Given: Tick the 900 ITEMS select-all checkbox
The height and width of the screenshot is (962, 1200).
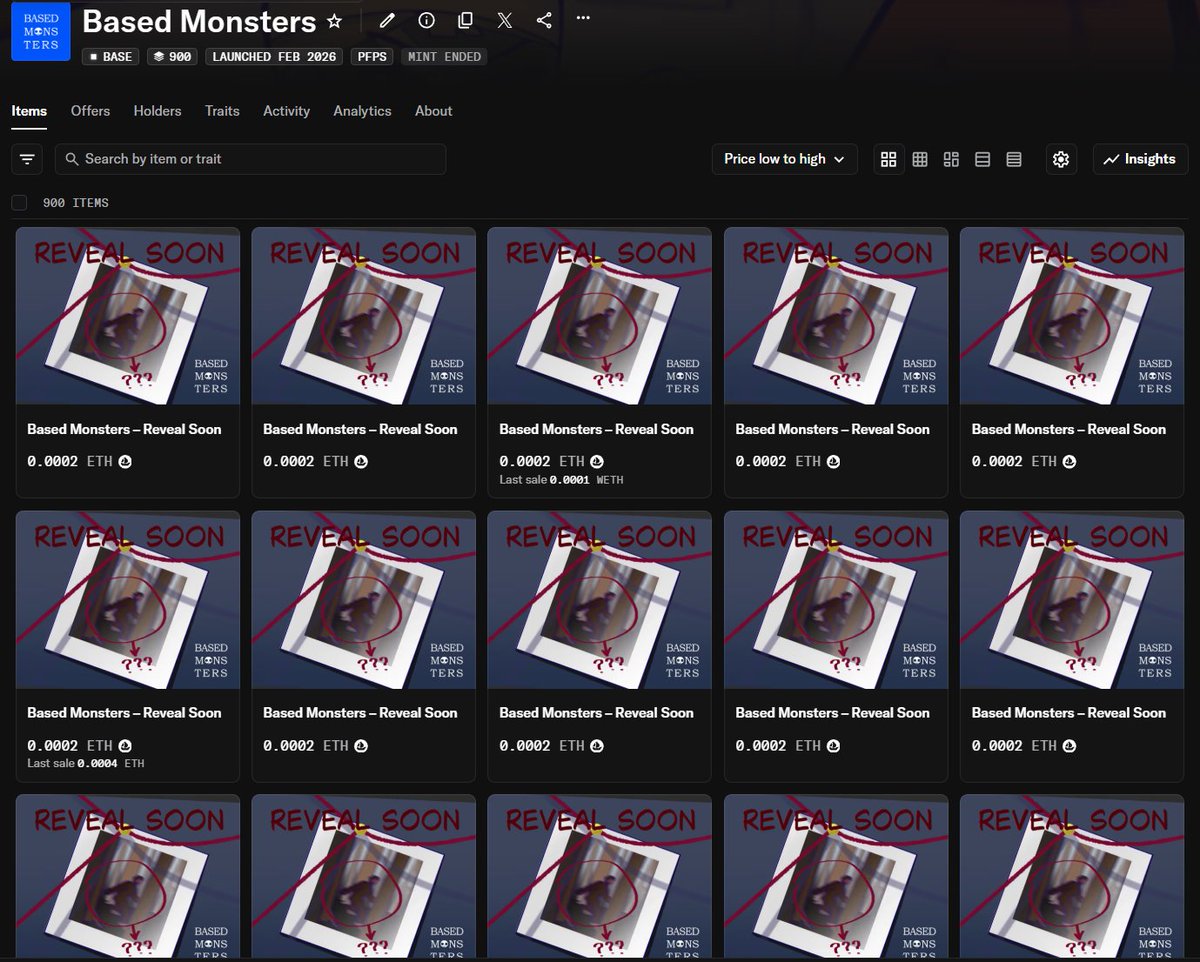Looking at the screenshot, I should click(20, 203).
